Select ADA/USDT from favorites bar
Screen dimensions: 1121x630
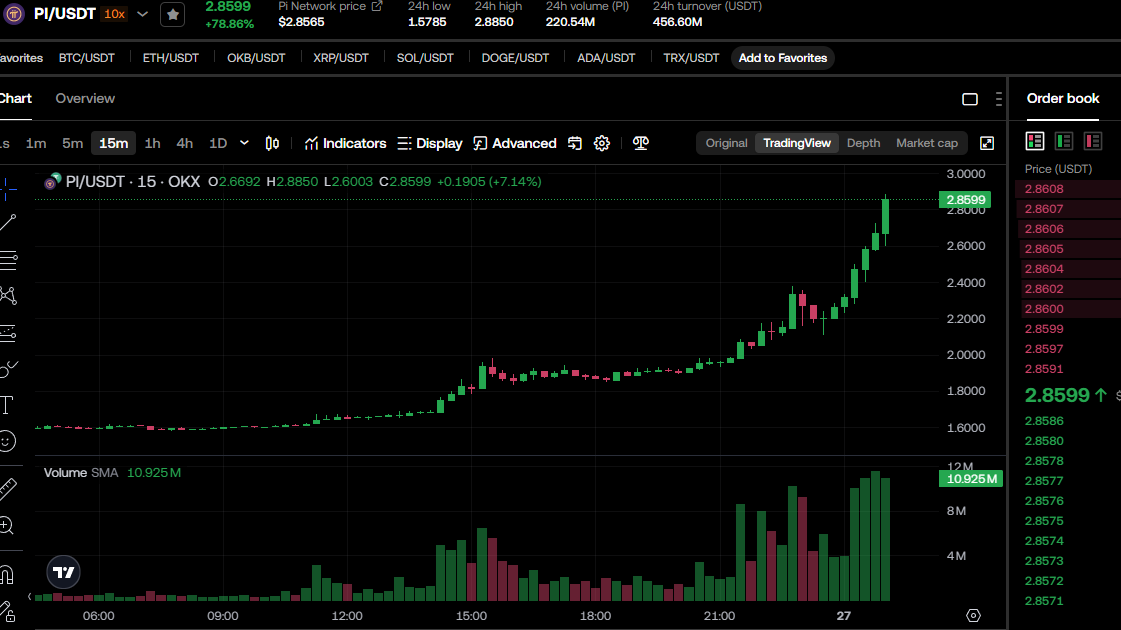[606, 58]
